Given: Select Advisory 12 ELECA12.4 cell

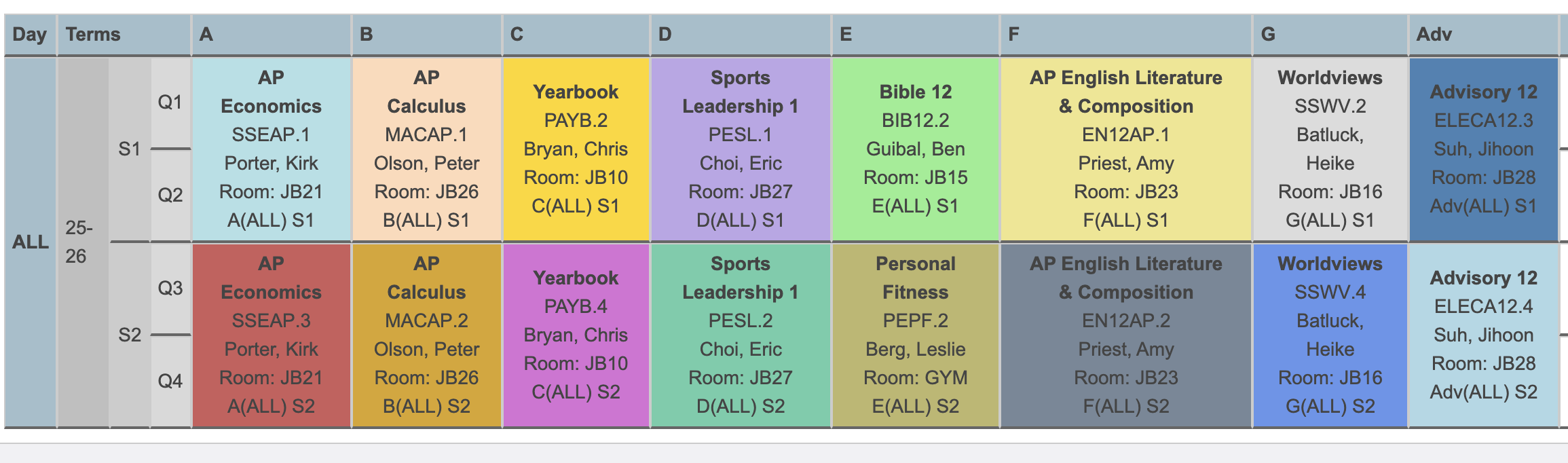Looking at the screenshot, I should (x=1483, y=335).
